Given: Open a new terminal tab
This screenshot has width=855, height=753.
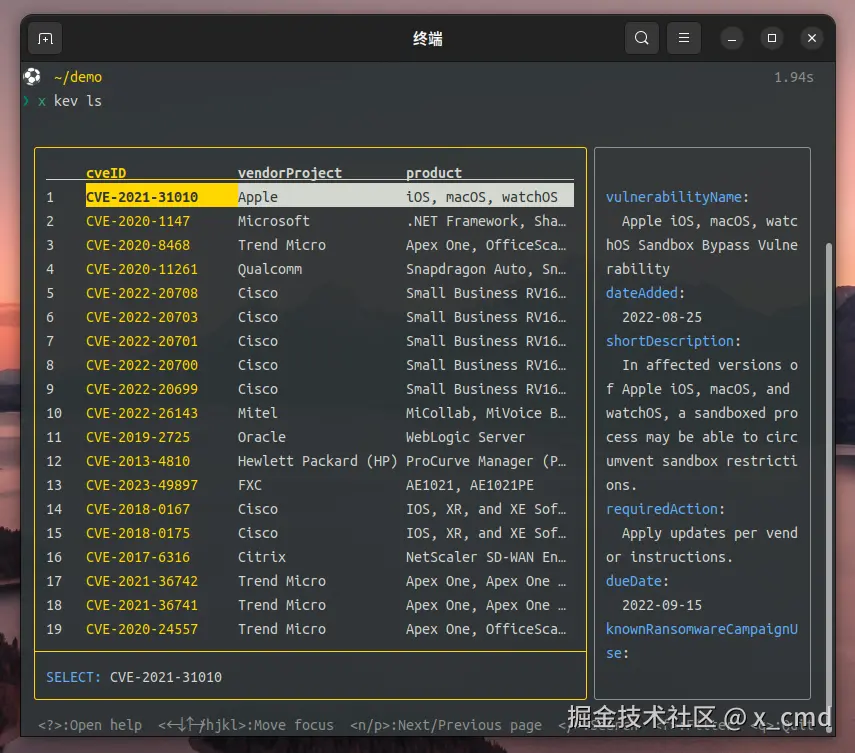Looking at the screenshot, I should point(45,38).
